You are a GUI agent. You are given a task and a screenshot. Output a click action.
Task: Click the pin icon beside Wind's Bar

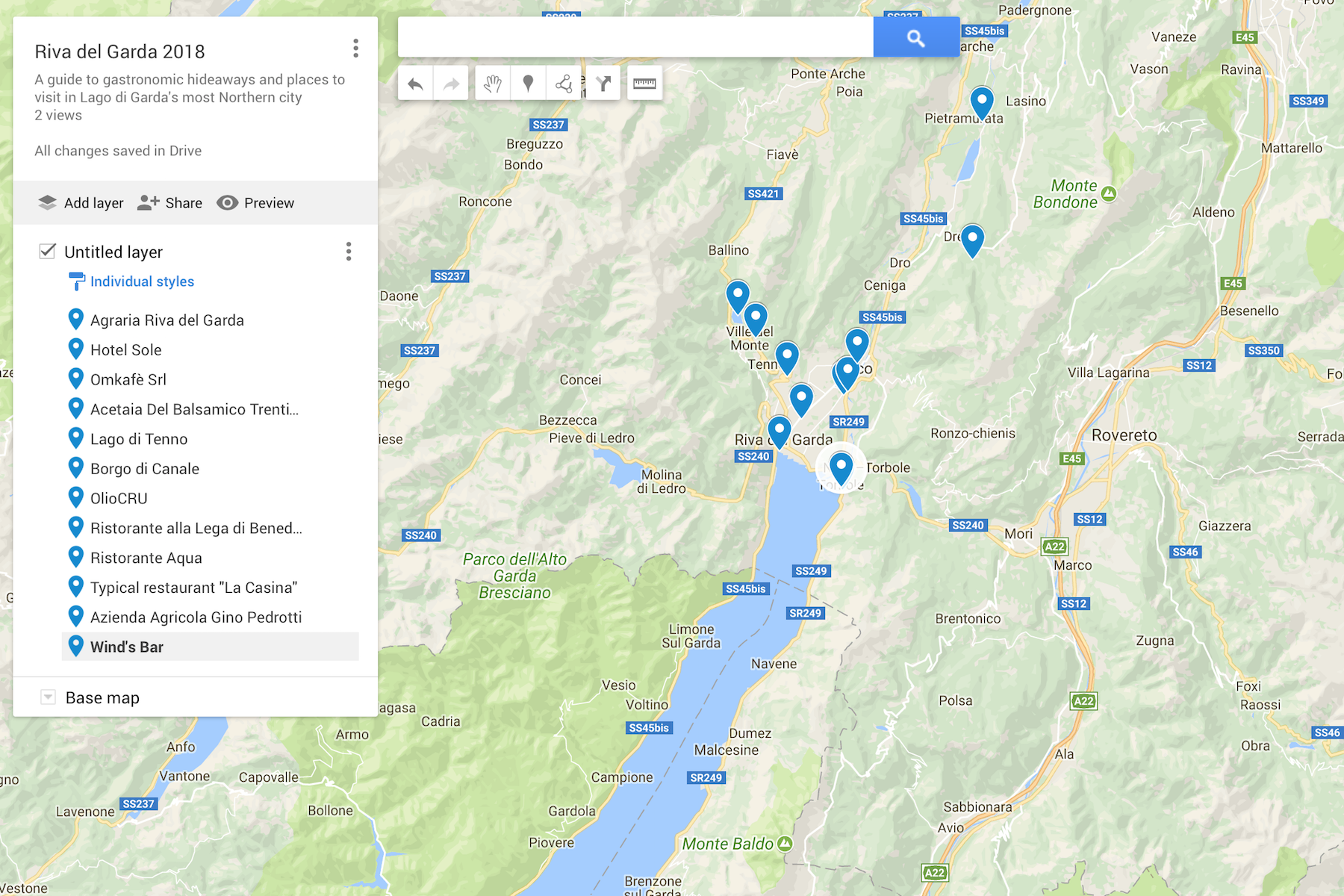coord(75,646)
